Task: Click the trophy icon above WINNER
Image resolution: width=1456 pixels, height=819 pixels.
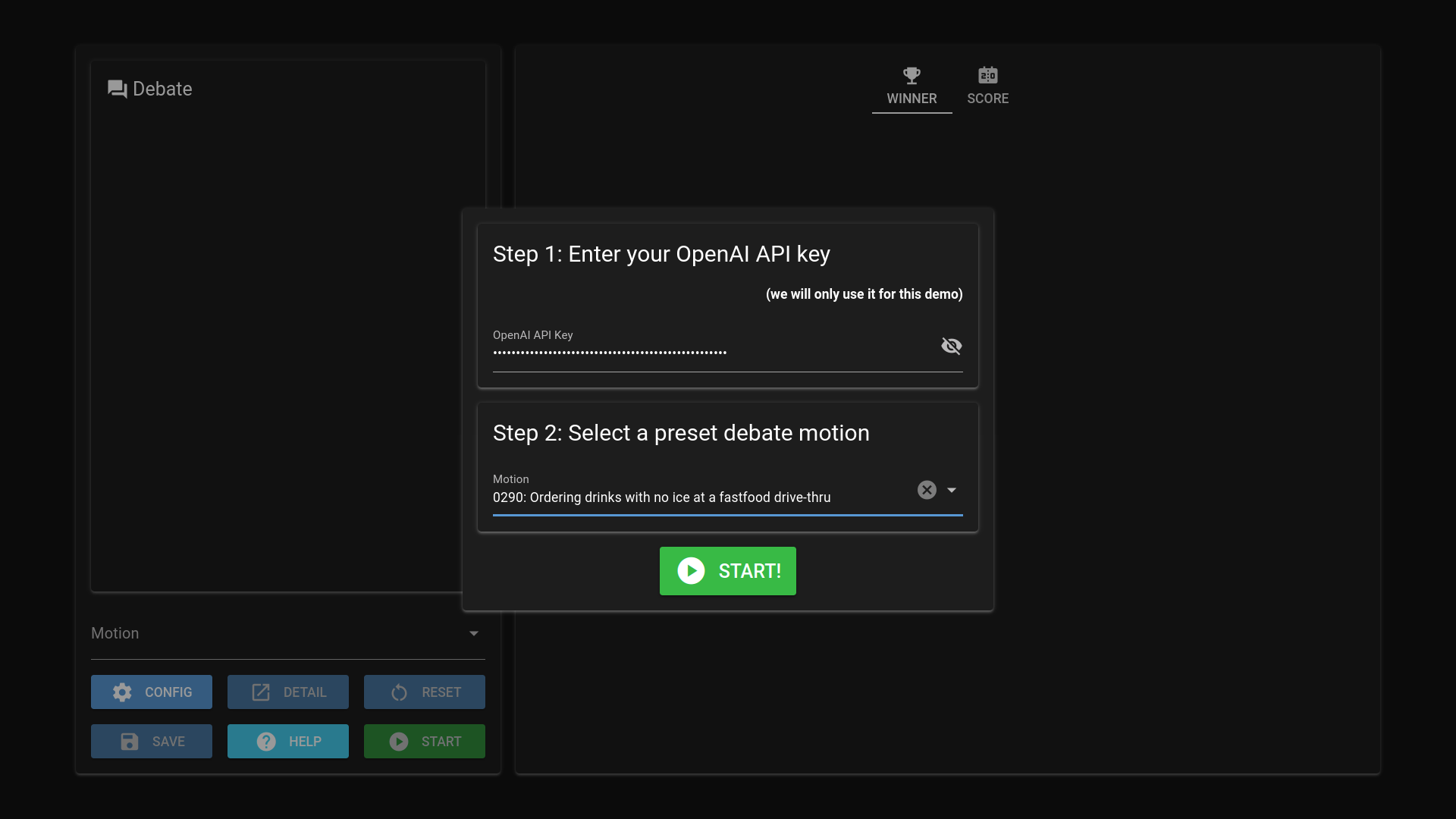Action: pyautogui.click(x=912, y=75)
